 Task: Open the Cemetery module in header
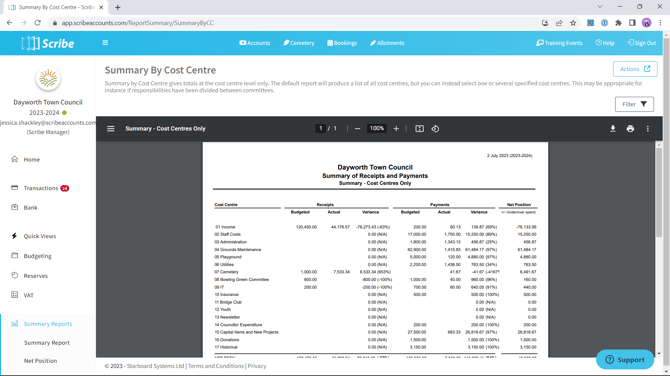point(299,43)
